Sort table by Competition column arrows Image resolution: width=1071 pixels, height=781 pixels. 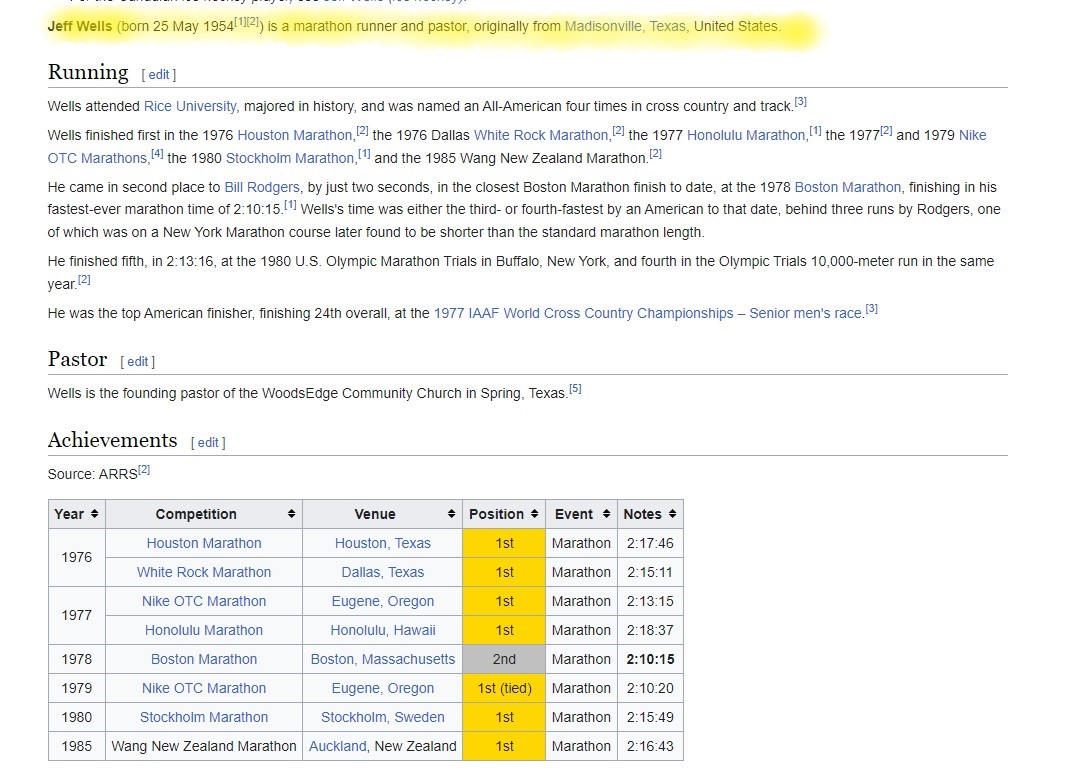point(292,514)
